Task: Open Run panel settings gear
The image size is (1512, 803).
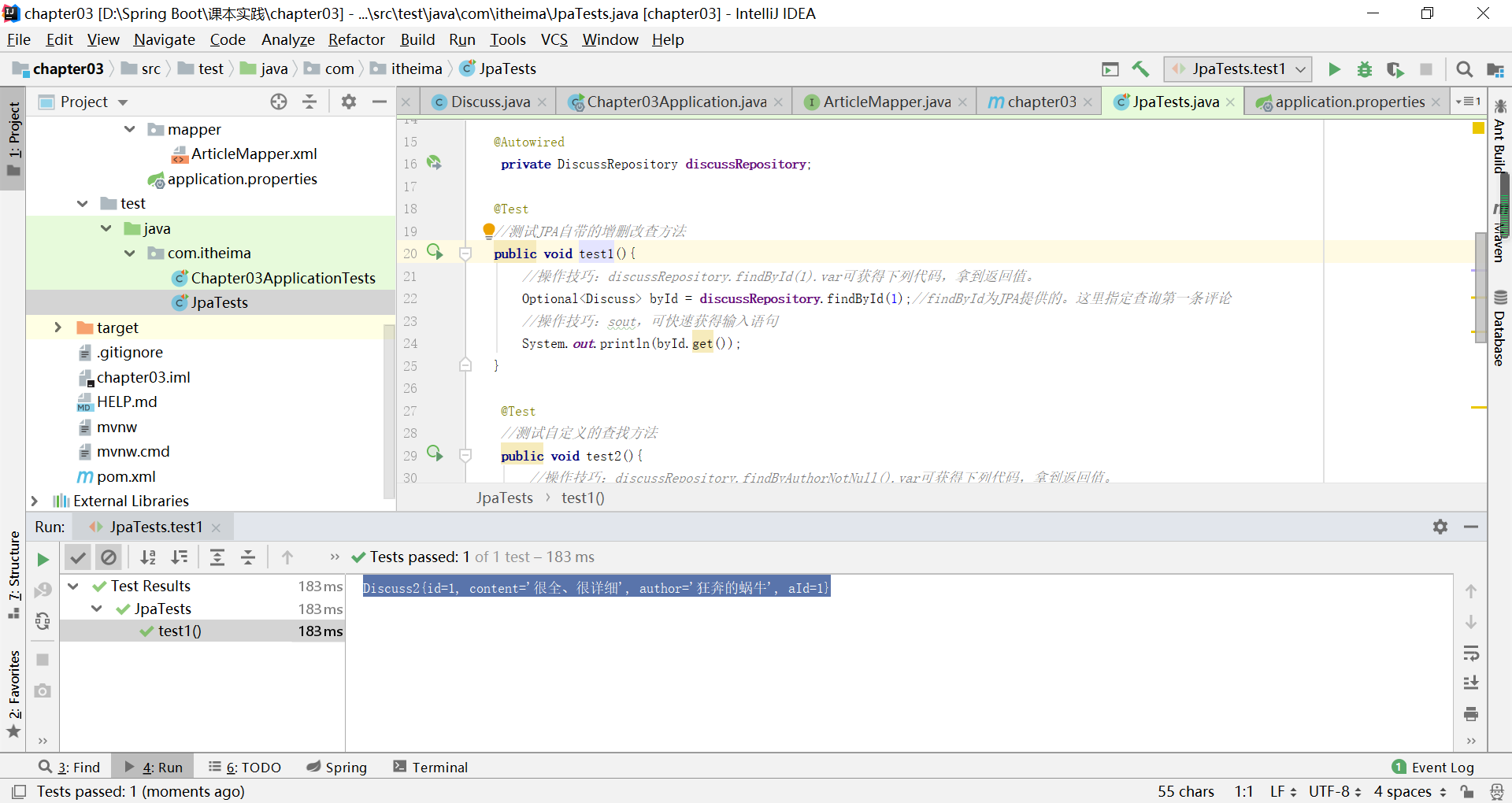Action: [x=1440, y=527]
